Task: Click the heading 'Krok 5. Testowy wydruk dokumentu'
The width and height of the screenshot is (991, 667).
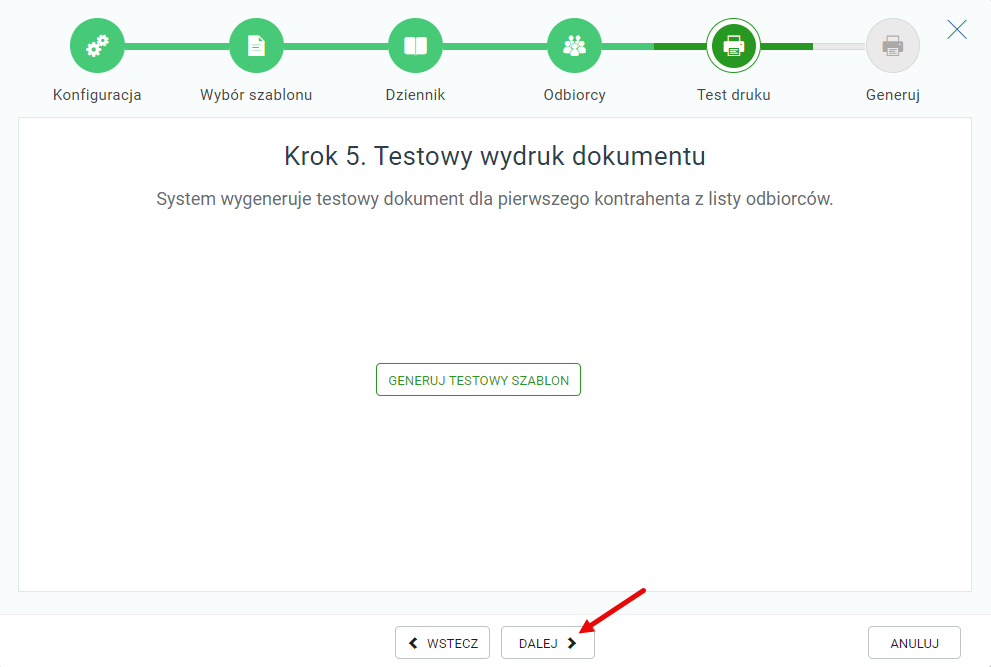Action: pos(495,156)
